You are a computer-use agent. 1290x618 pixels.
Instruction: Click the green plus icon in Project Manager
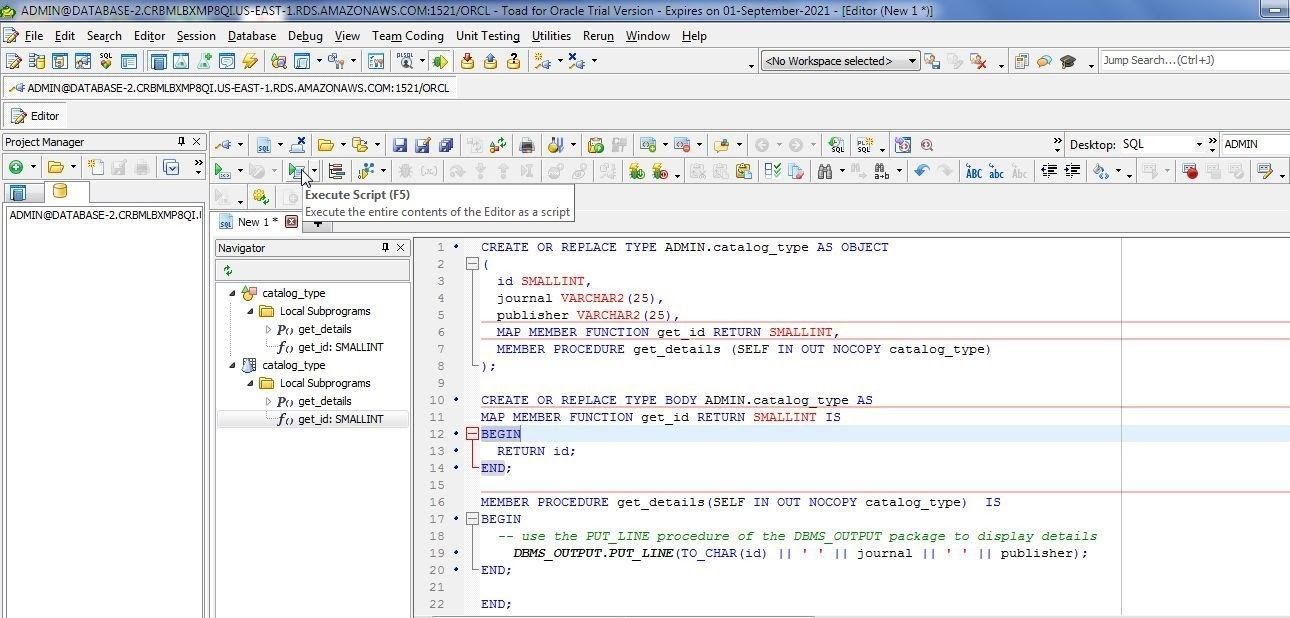[16, 167]
